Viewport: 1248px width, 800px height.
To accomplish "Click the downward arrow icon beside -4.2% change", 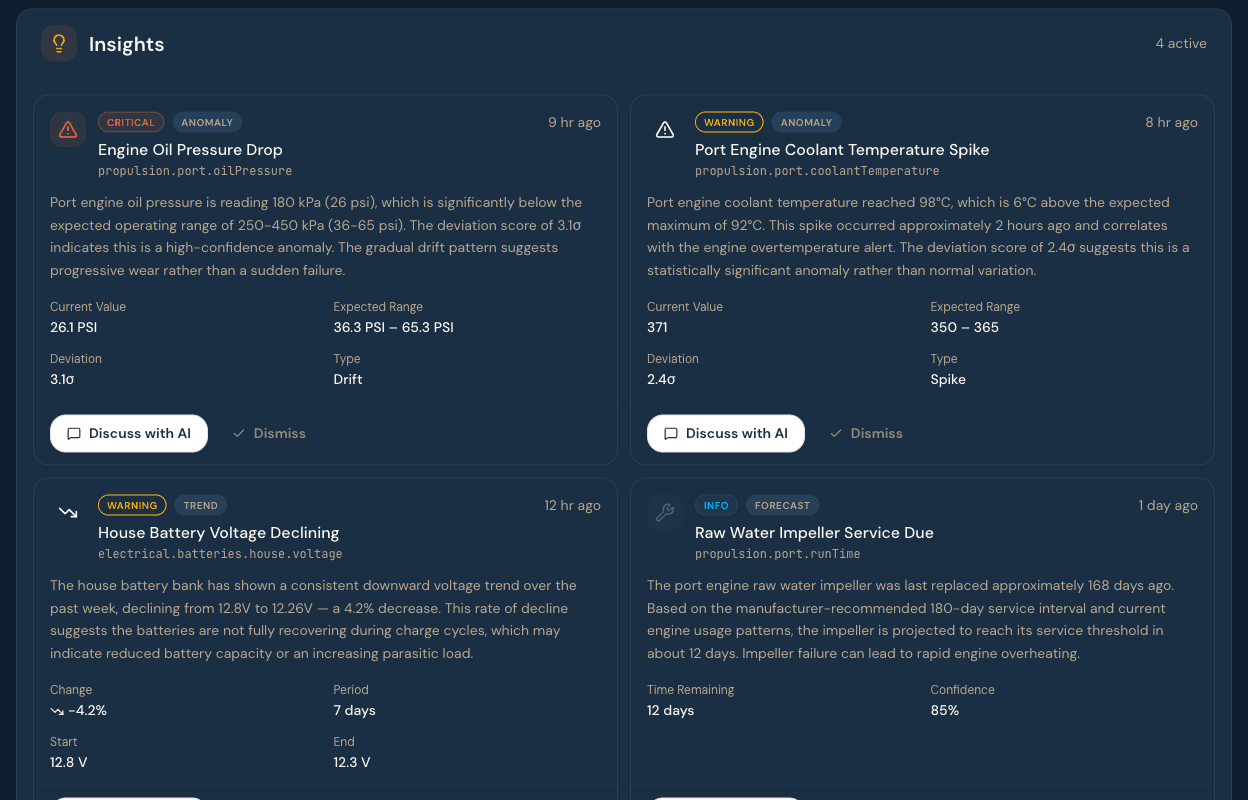I will [56, 711].
